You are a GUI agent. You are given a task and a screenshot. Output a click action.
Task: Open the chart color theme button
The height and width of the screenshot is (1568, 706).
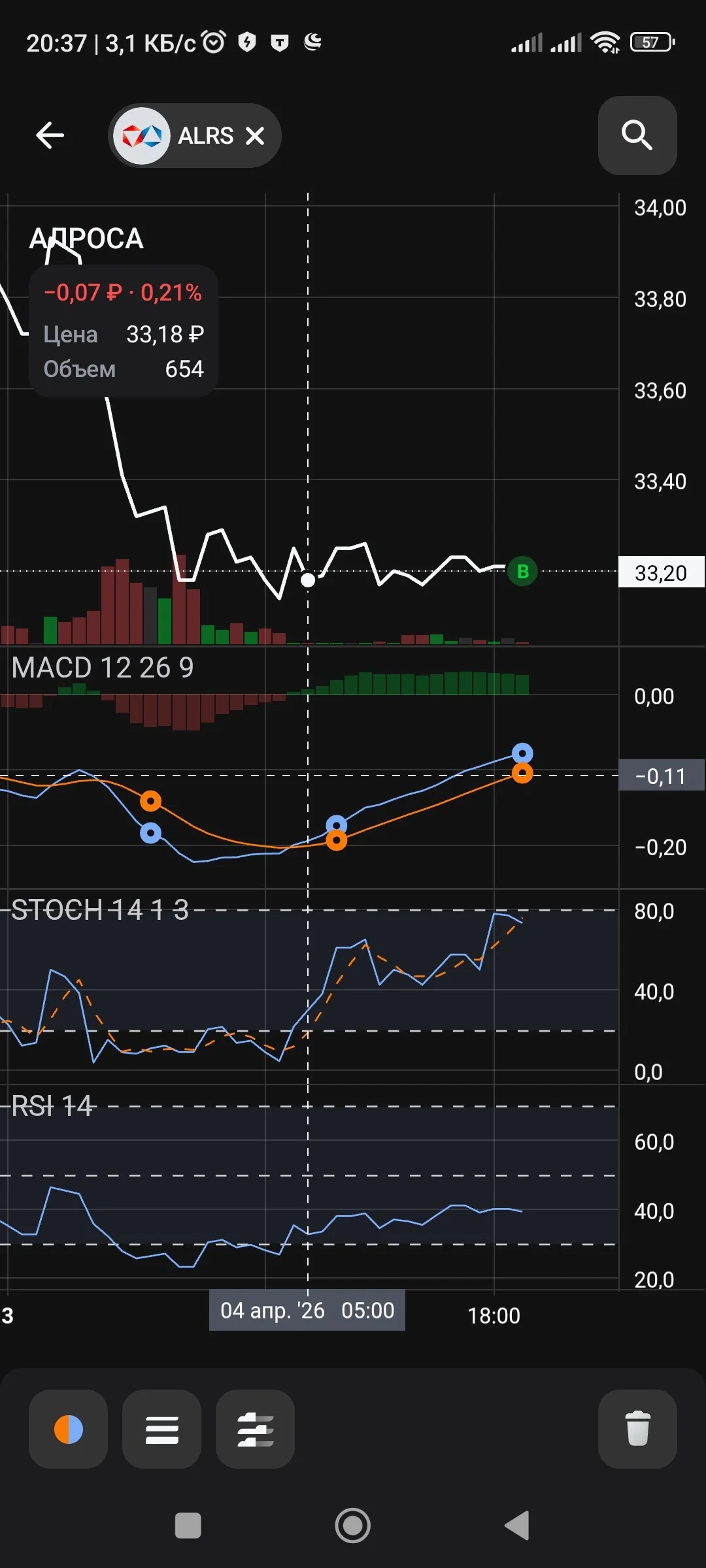pos(69,1429)
